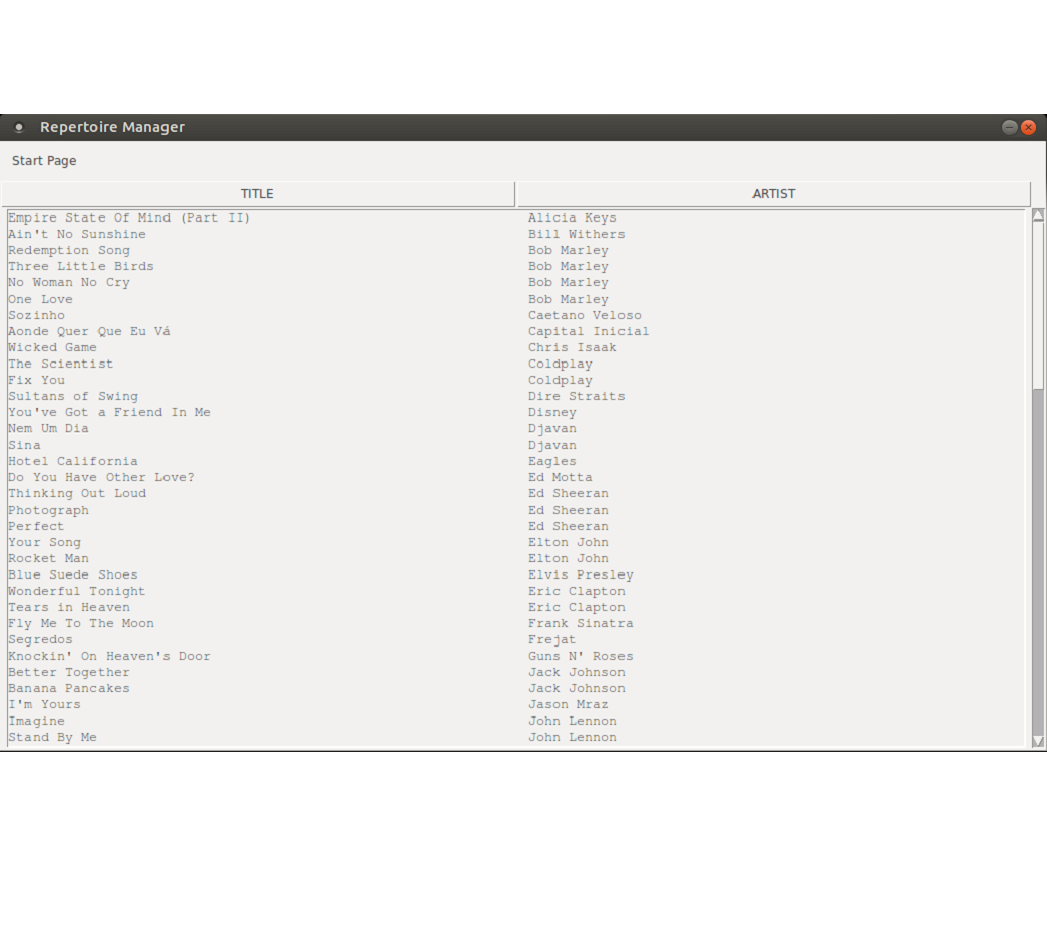The image size is (1047, 941).
Task: Close the Repertoire Manager window
Action: pos(1028,127)
